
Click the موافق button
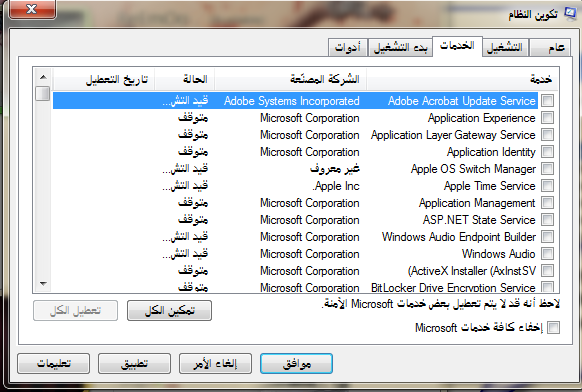point(296,363)
